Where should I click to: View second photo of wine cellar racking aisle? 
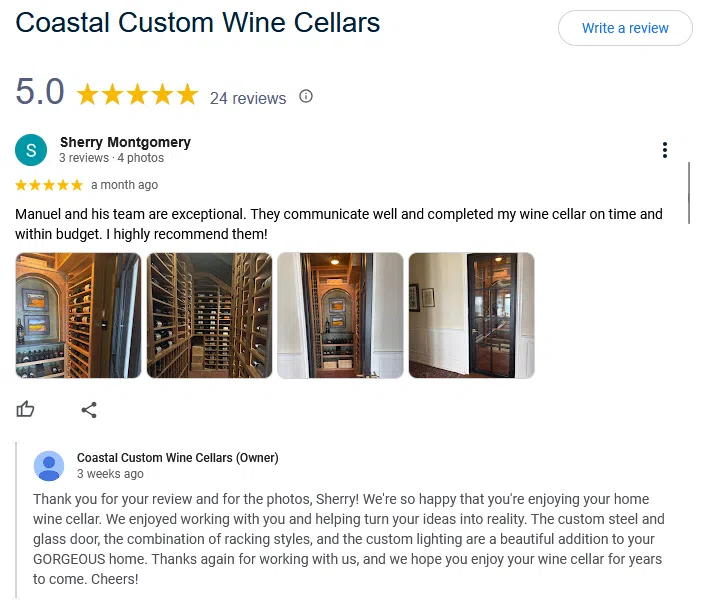[209, 316]
